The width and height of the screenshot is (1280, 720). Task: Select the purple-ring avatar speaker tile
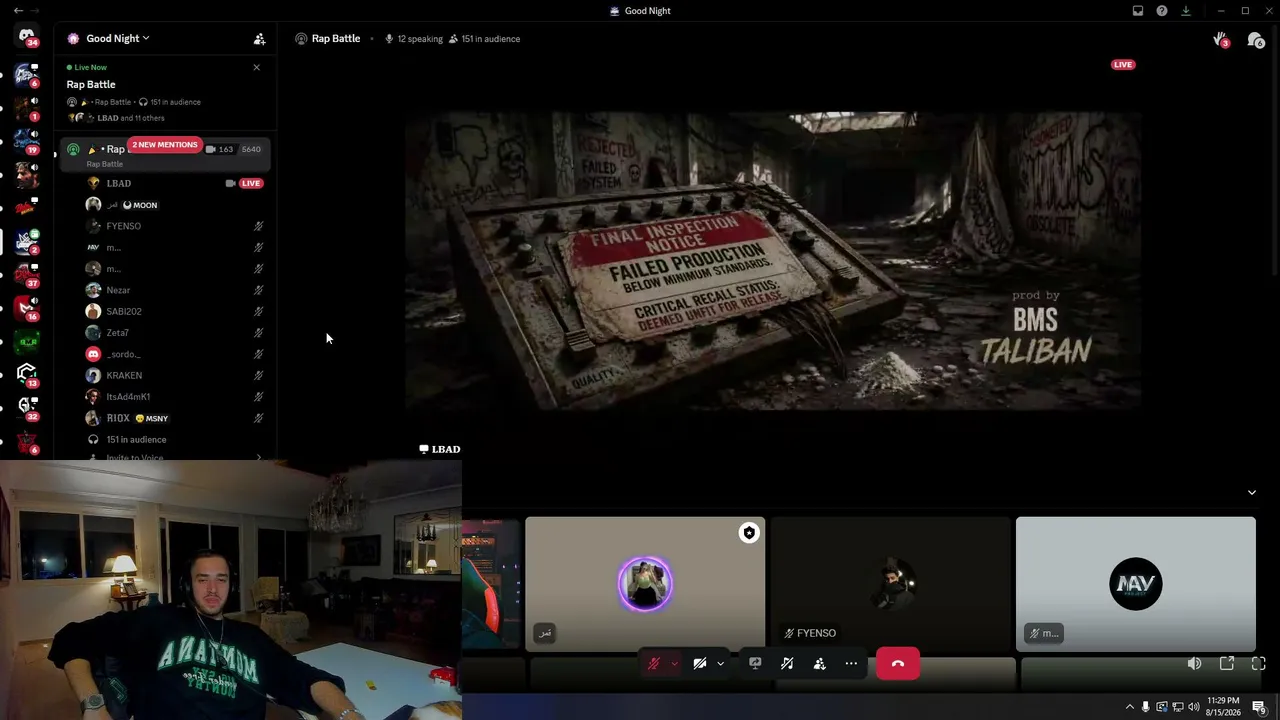click(645, 584)
